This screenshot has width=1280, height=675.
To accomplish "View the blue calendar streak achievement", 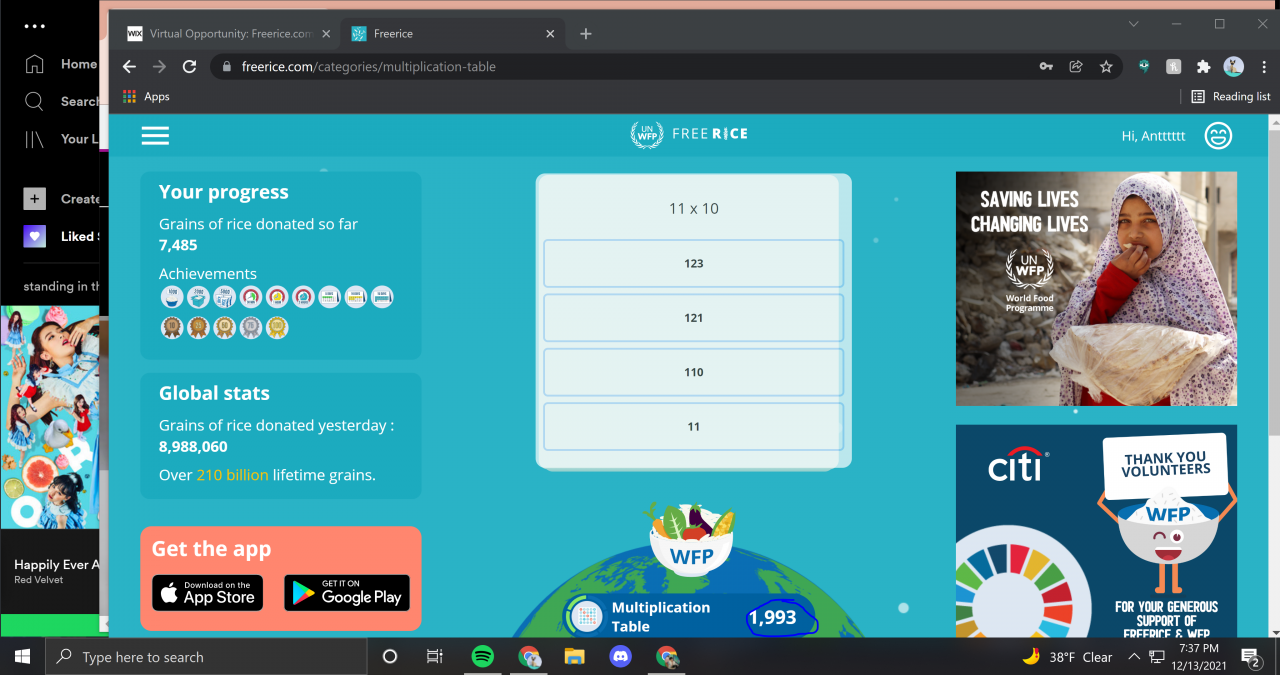I will 382,297.
